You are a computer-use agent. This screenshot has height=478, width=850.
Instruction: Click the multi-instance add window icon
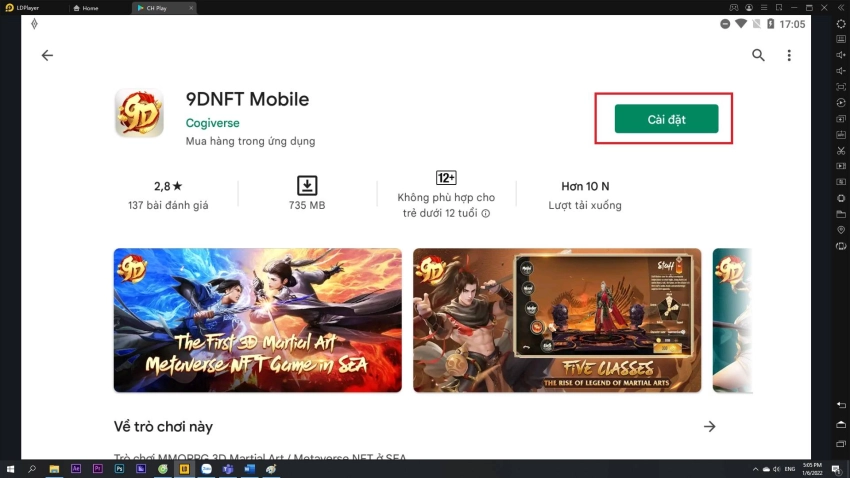(841, 119)
